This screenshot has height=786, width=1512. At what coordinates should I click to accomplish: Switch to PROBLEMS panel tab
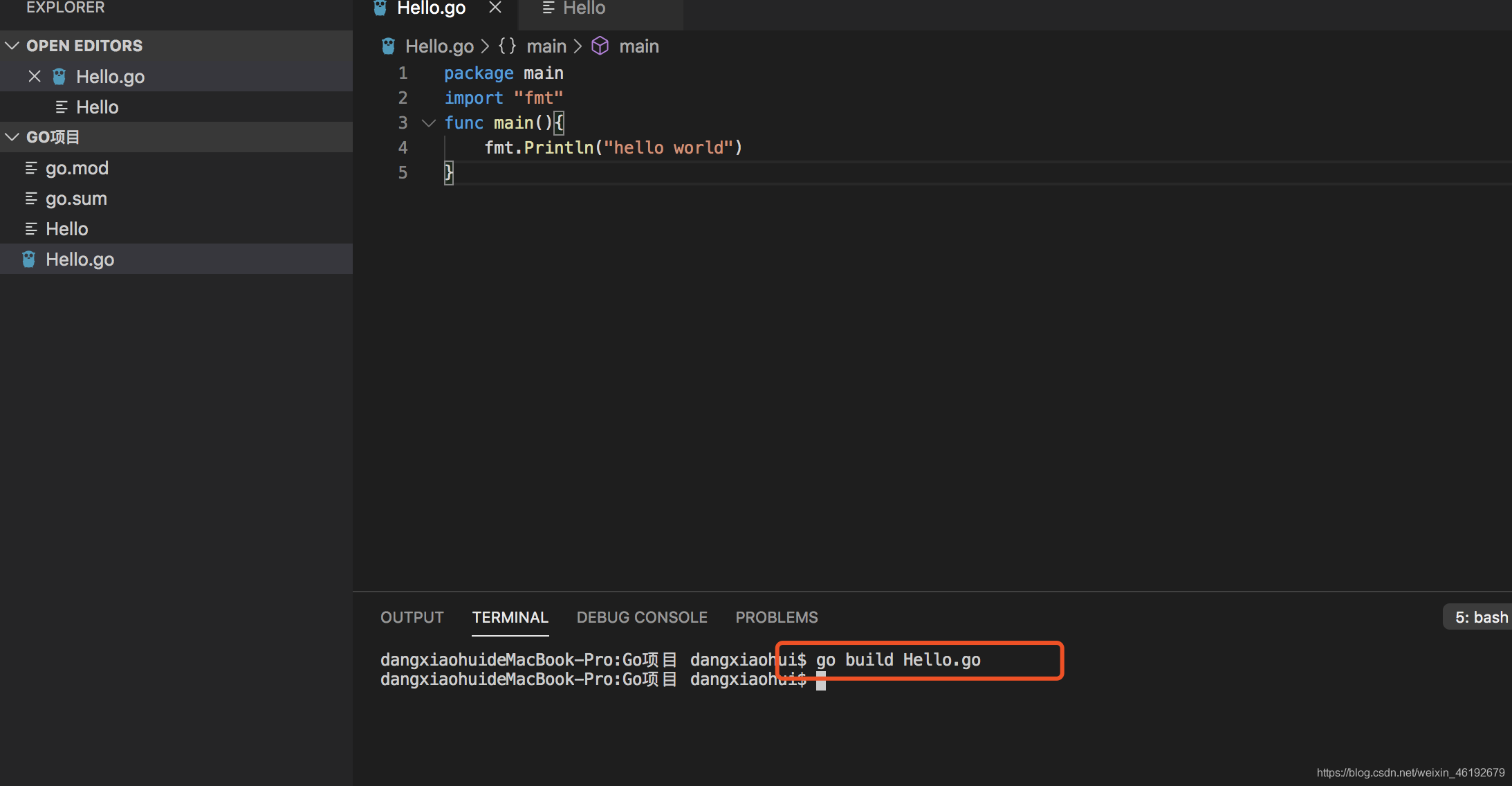pyautogui.click(x=777, y=617)
